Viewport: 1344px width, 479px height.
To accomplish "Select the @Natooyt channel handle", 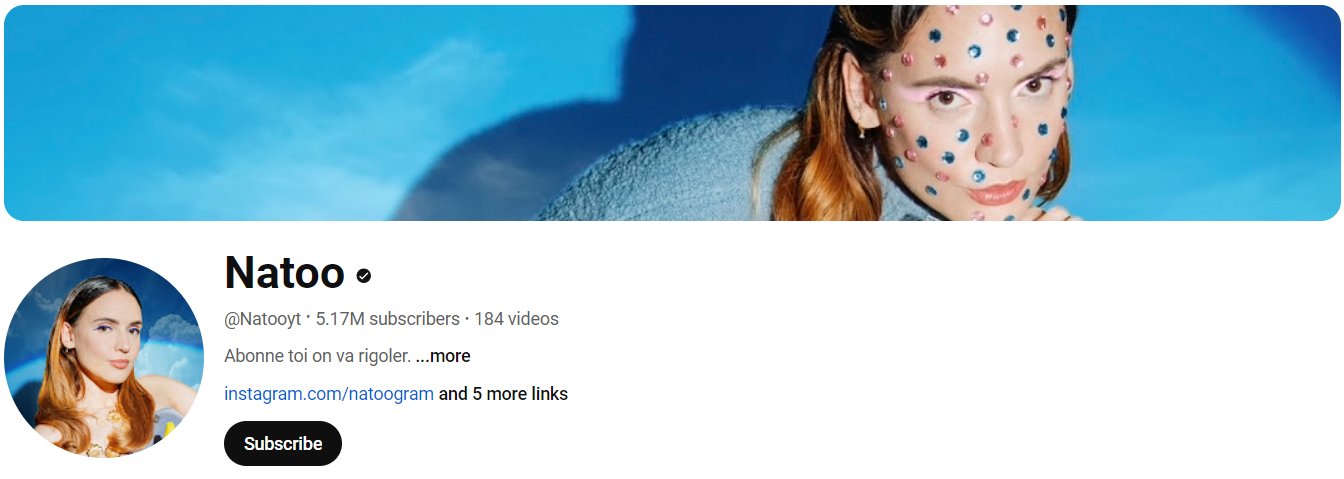I will tap(264, 319).
